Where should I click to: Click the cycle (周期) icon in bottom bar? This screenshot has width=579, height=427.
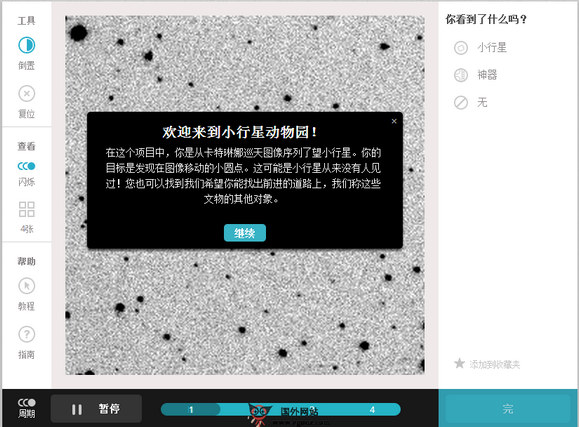27,408
